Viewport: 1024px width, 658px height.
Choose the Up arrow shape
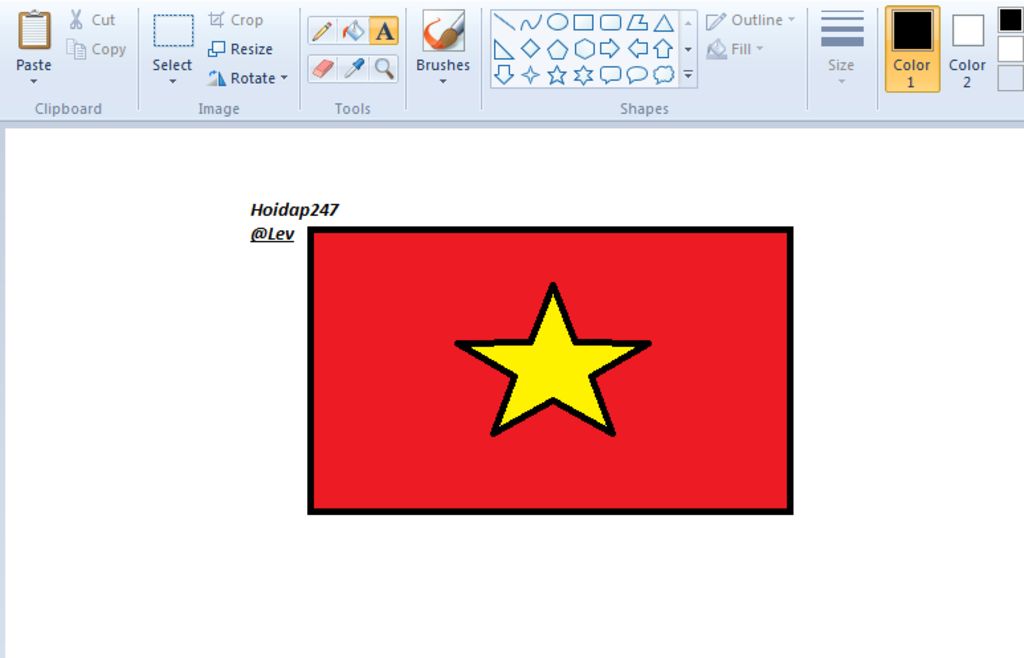pos(664,49)
